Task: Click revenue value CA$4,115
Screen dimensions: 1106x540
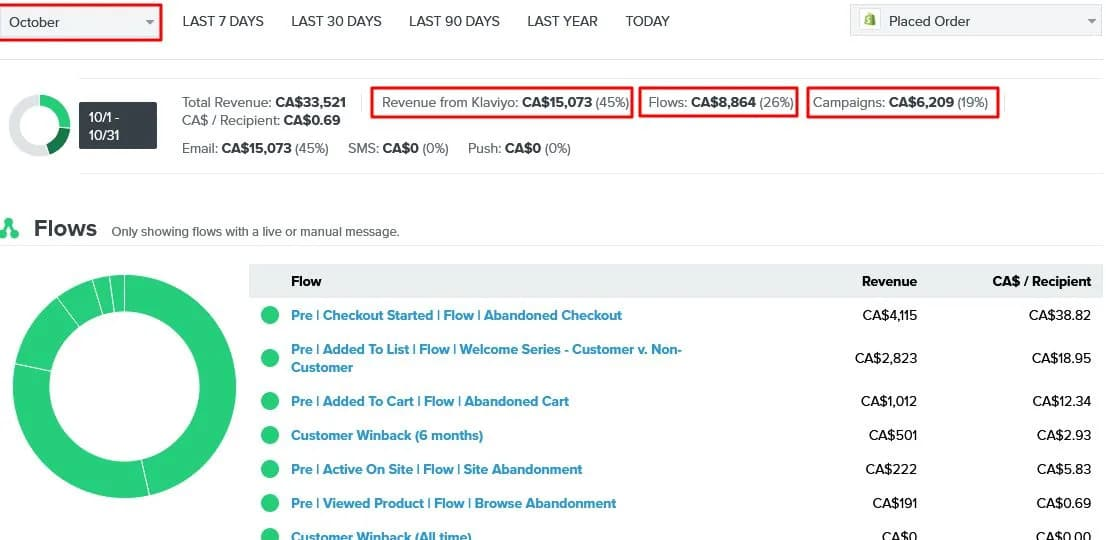Action: coord(889,315)
